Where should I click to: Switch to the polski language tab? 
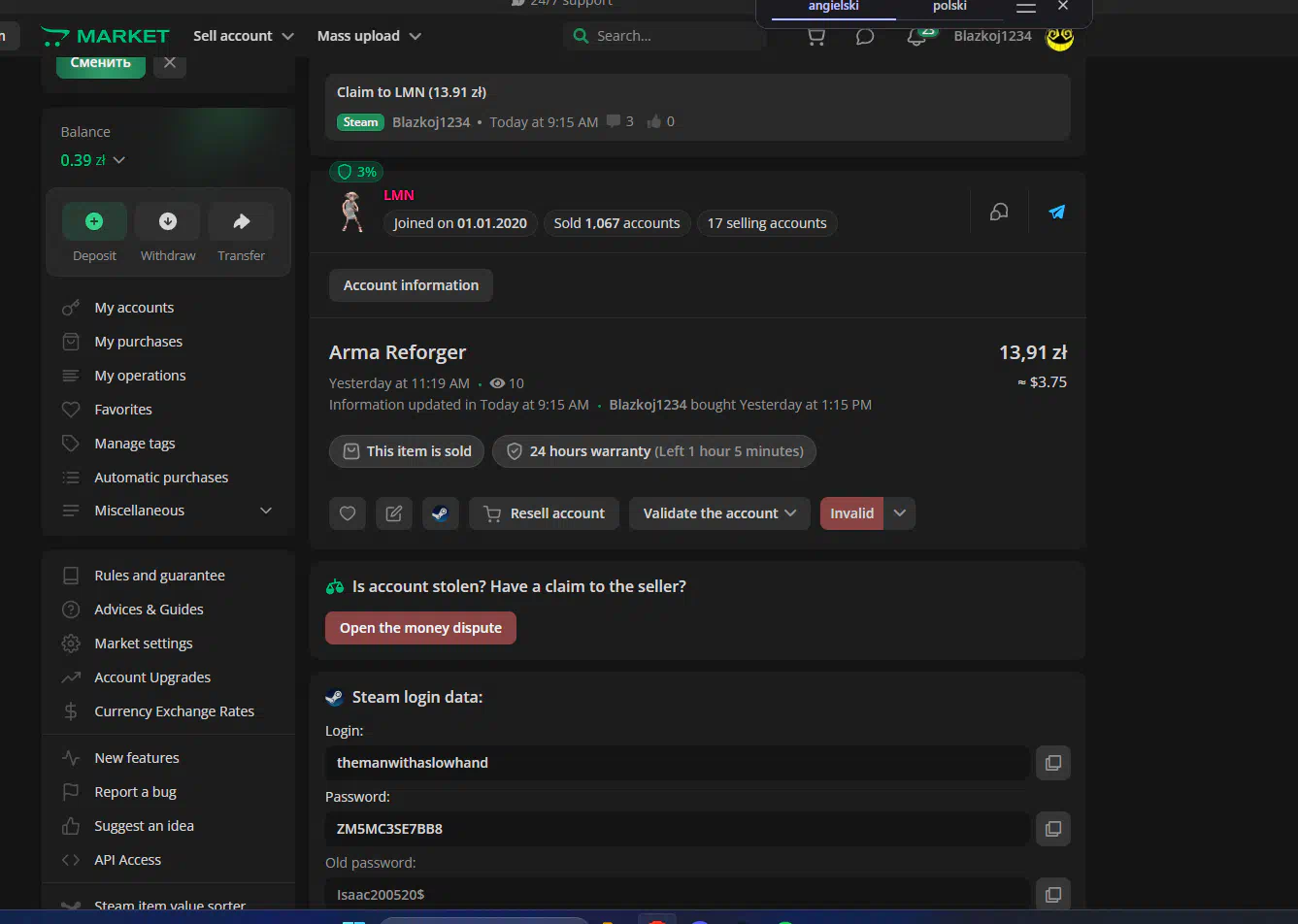949,7
